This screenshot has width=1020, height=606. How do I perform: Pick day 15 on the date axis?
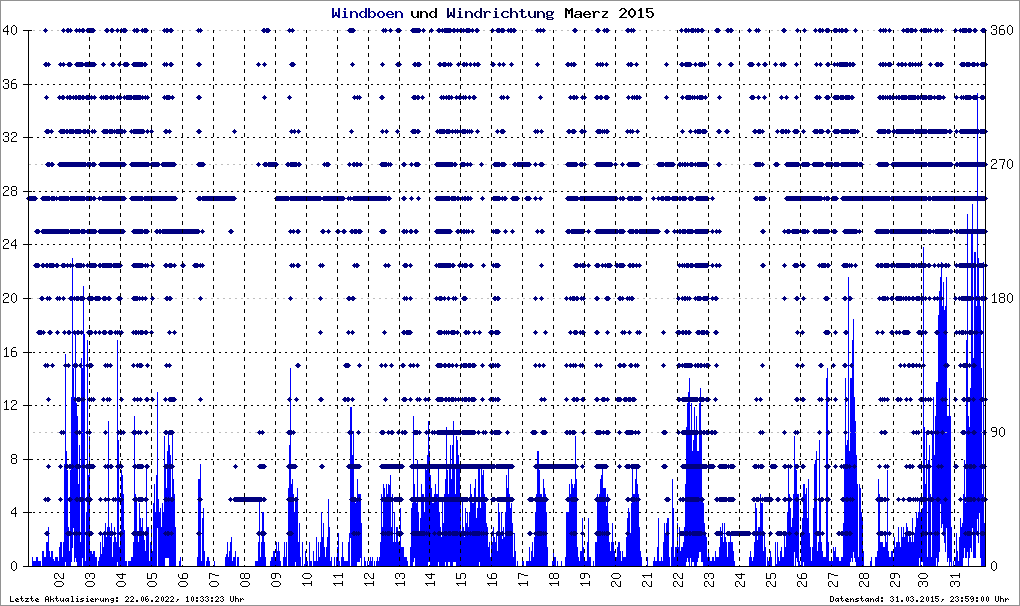tap(461, 581)
